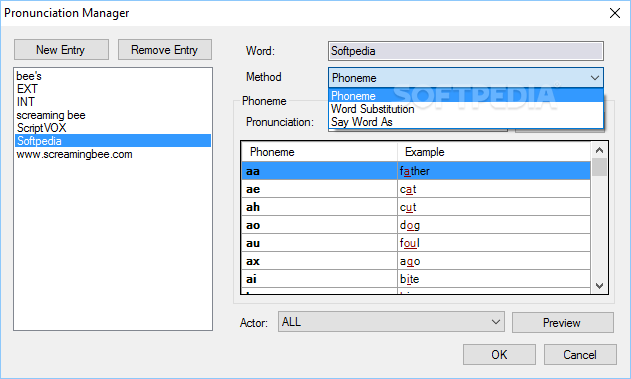Screen dimensions: 631x379
Task: Click the New Entry button
Action: [x=61, y=49]
